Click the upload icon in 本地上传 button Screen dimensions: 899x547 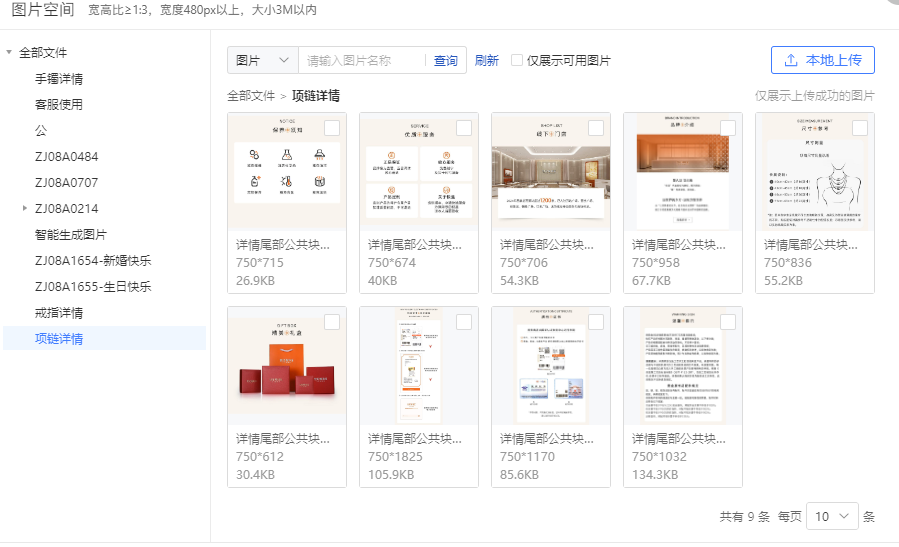coord(791,60)
